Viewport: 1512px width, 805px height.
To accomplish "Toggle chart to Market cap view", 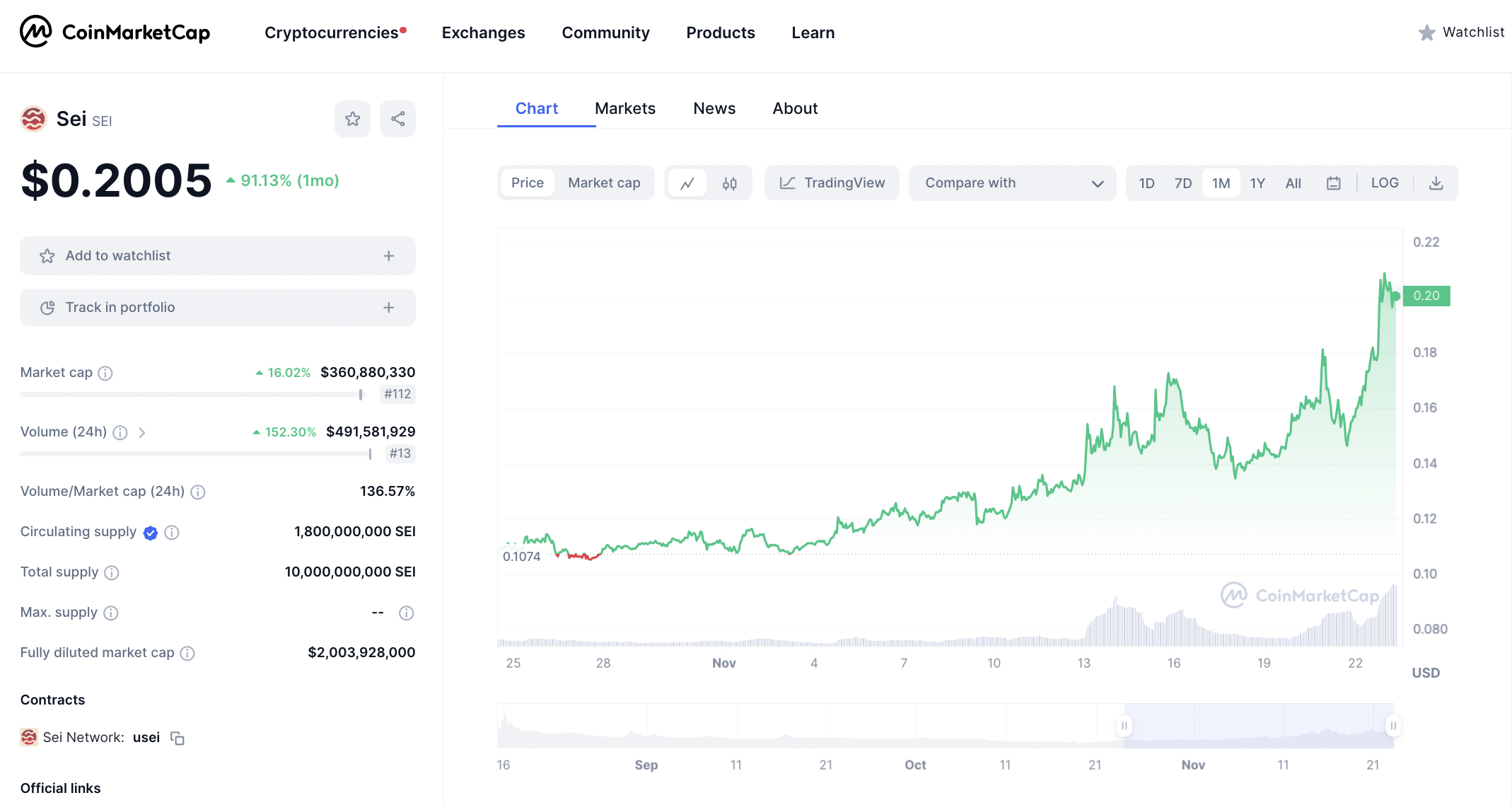I will point(604,183).
